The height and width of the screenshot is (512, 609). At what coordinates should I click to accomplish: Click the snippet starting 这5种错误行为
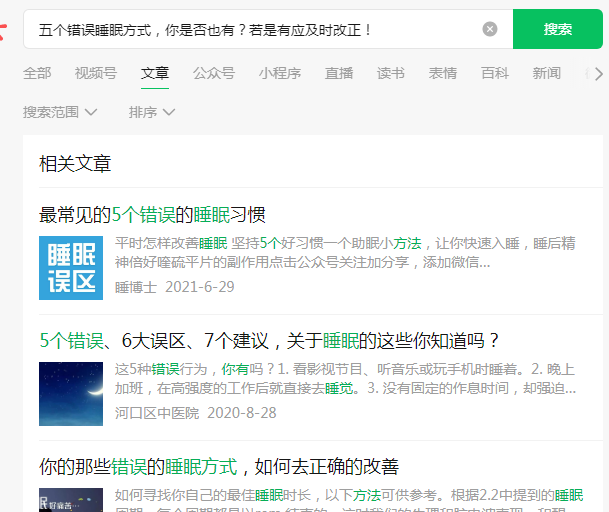coord(345,379)
